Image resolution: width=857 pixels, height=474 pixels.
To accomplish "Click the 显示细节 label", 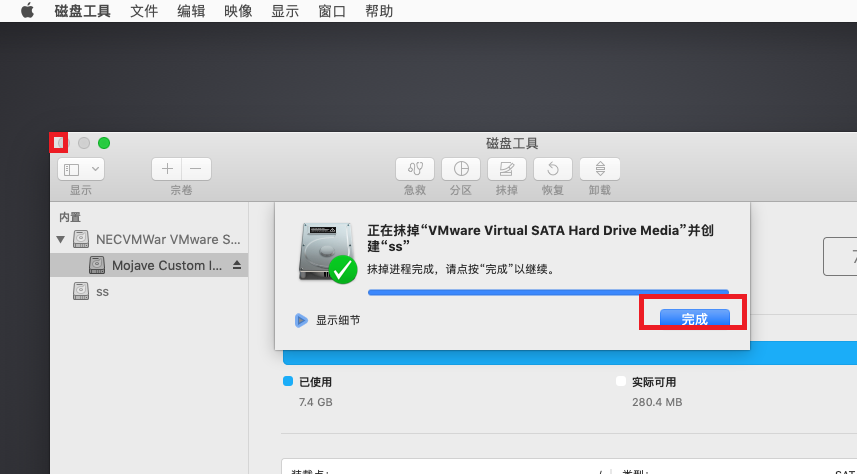I will tap(338, 320).
